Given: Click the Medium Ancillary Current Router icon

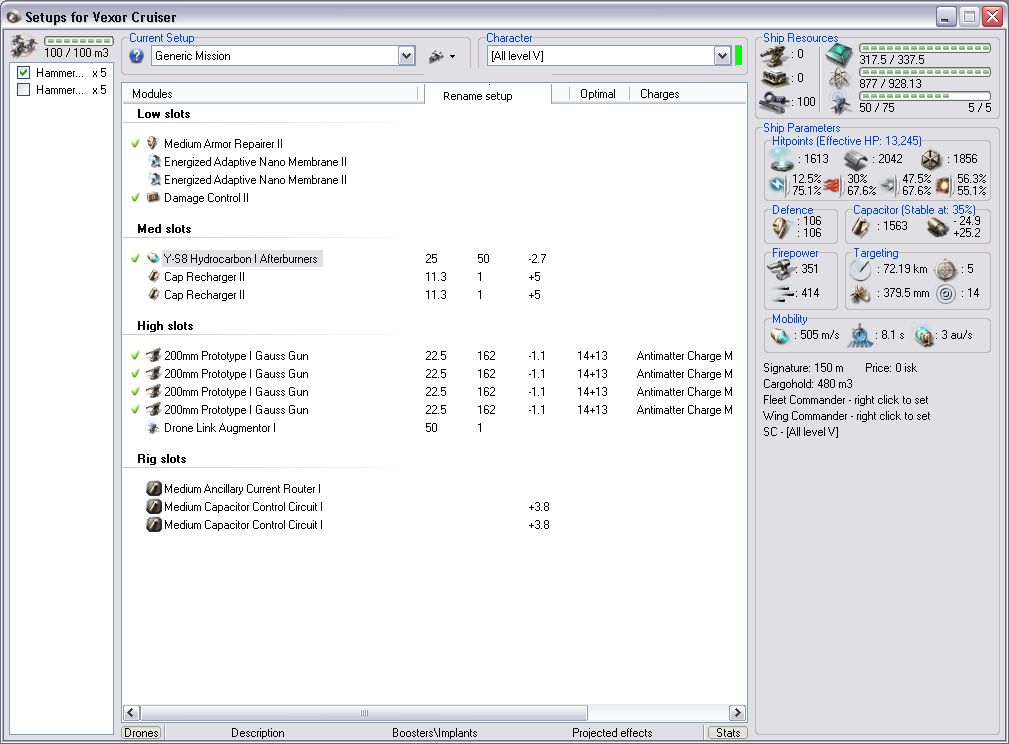Looking at the screenshot, I should pos(153,488).
